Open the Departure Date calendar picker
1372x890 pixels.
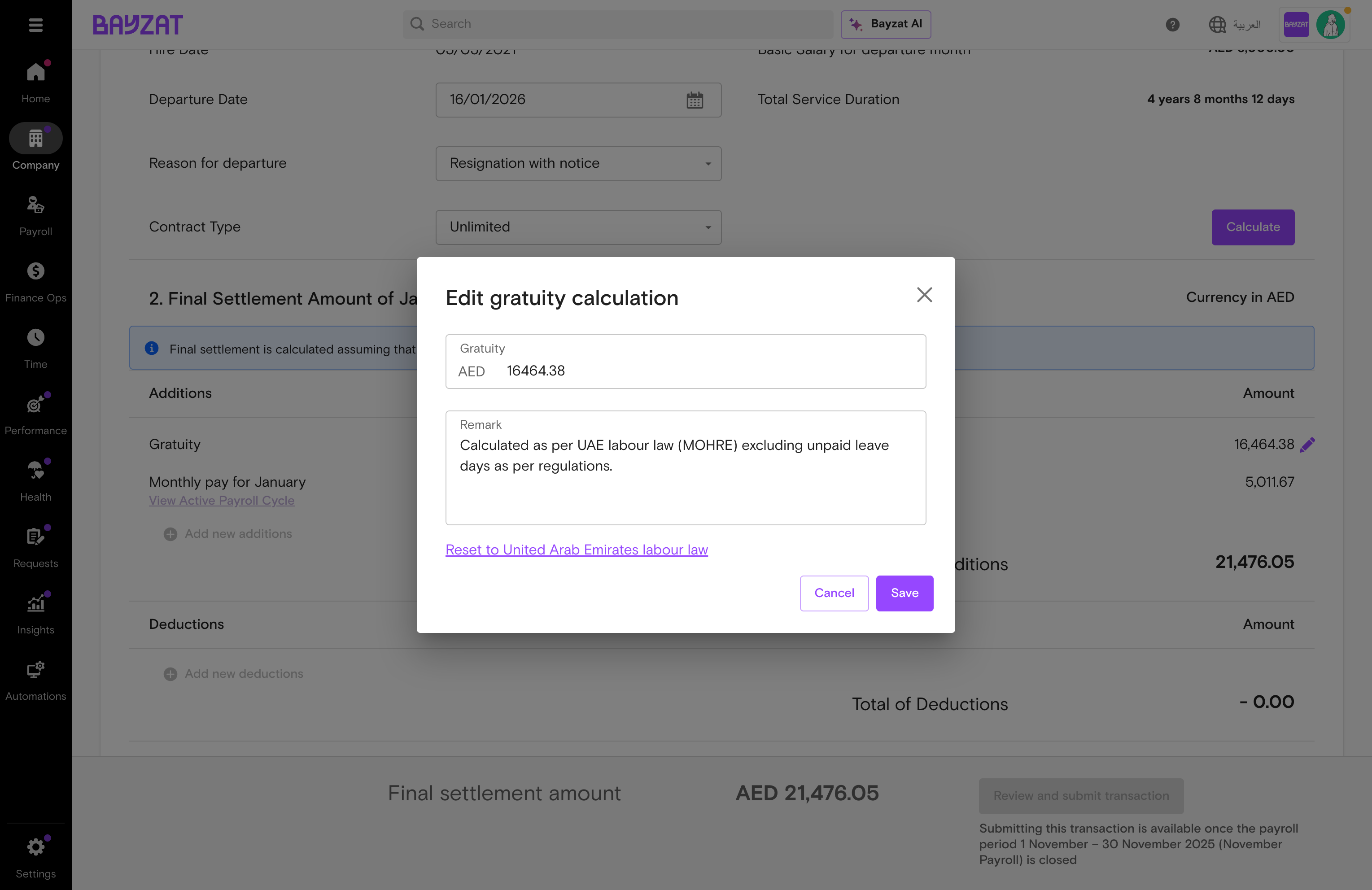(695, 100)
